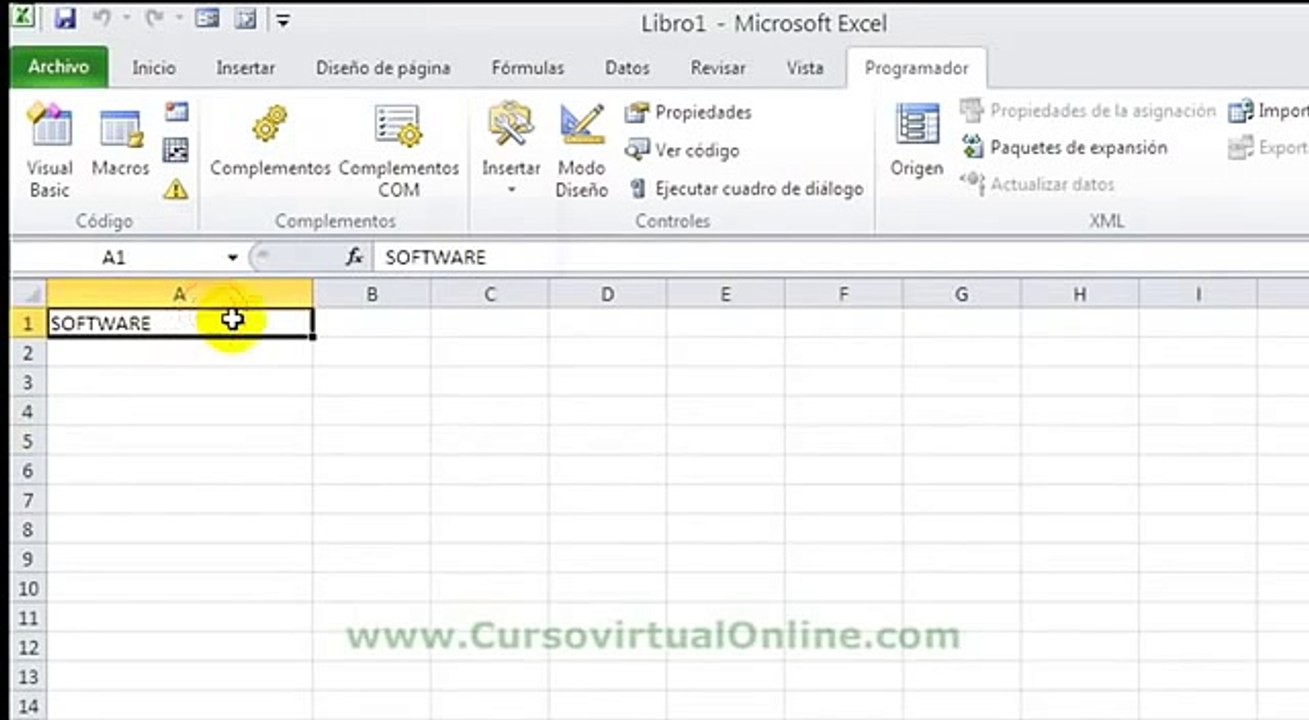The width and height of the screenshot is (1309, 720).
Task: Toggle Use Relative References icon
Action: (177, 150)
